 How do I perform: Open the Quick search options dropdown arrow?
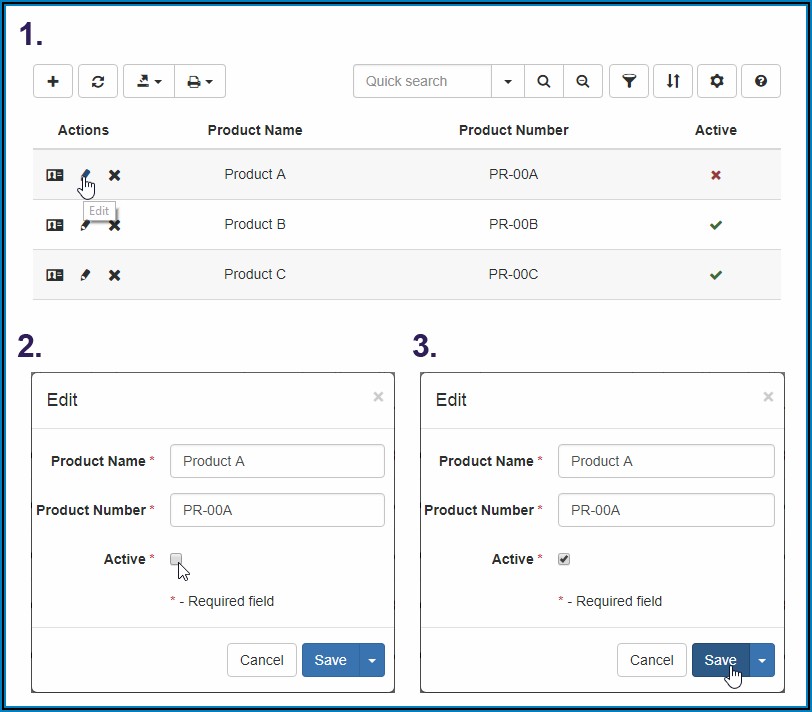508,82
